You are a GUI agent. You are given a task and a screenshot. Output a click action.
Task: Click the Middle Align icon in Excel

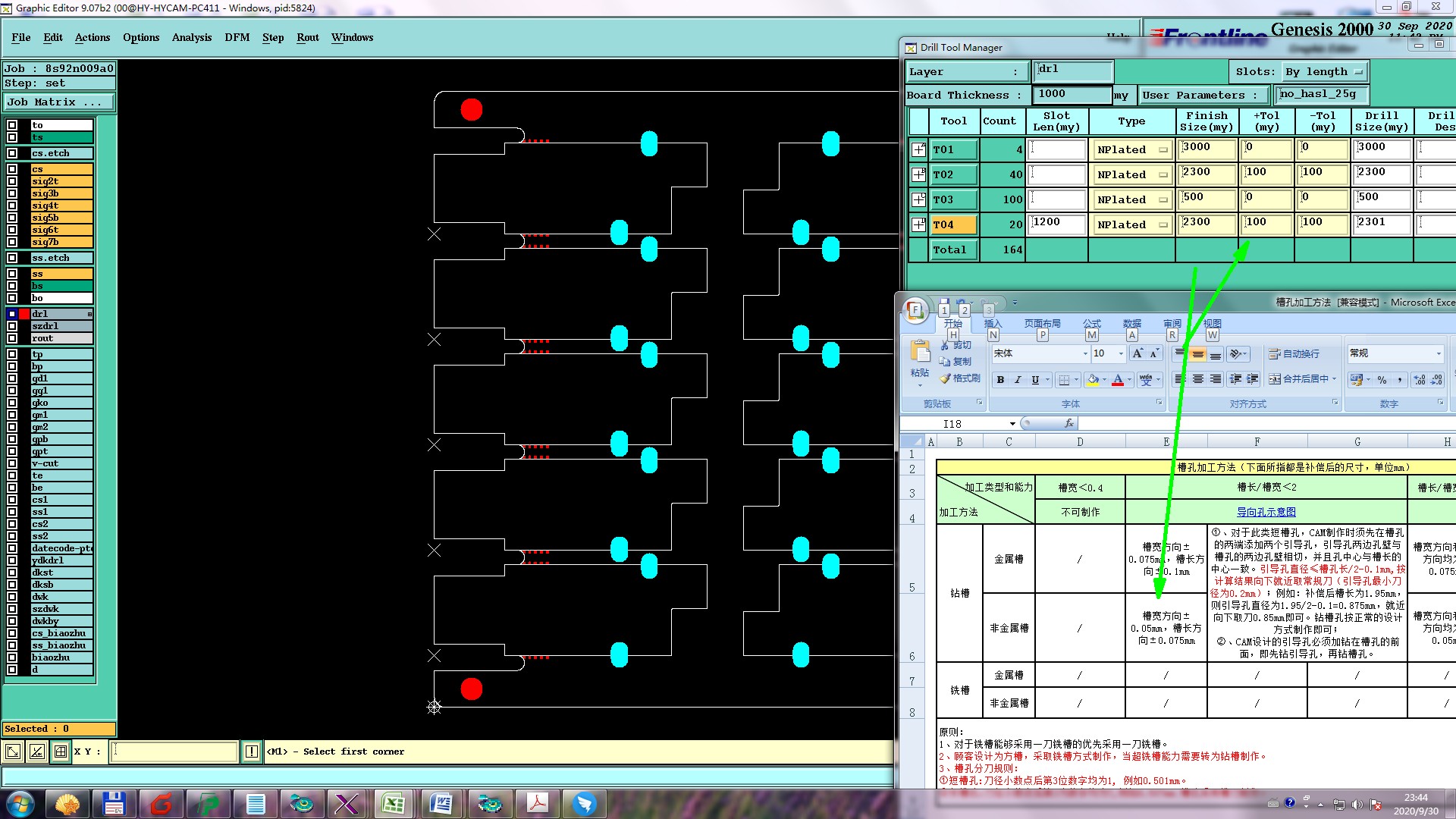pyautogui.click(x=1198, y=353)
